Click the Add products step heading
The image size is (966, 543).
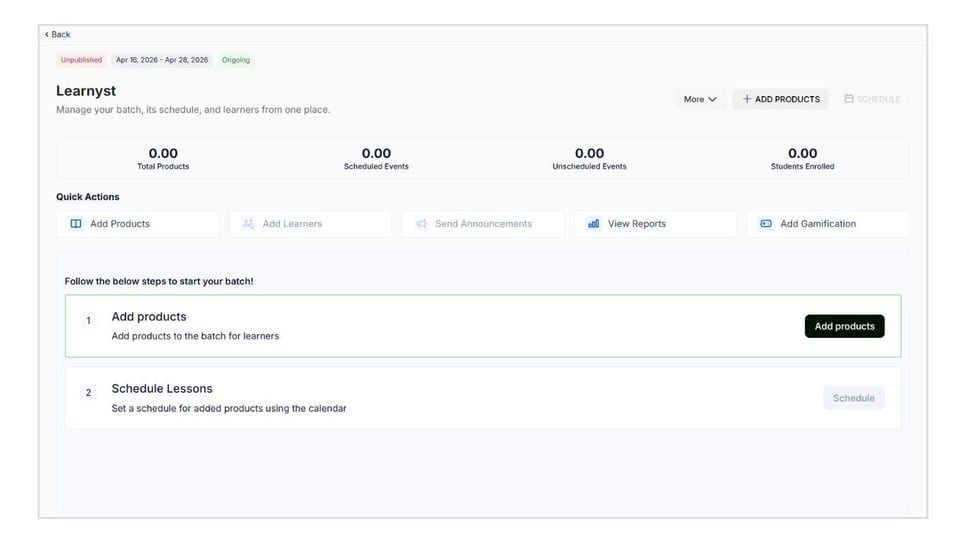click(x=149, y=317)
